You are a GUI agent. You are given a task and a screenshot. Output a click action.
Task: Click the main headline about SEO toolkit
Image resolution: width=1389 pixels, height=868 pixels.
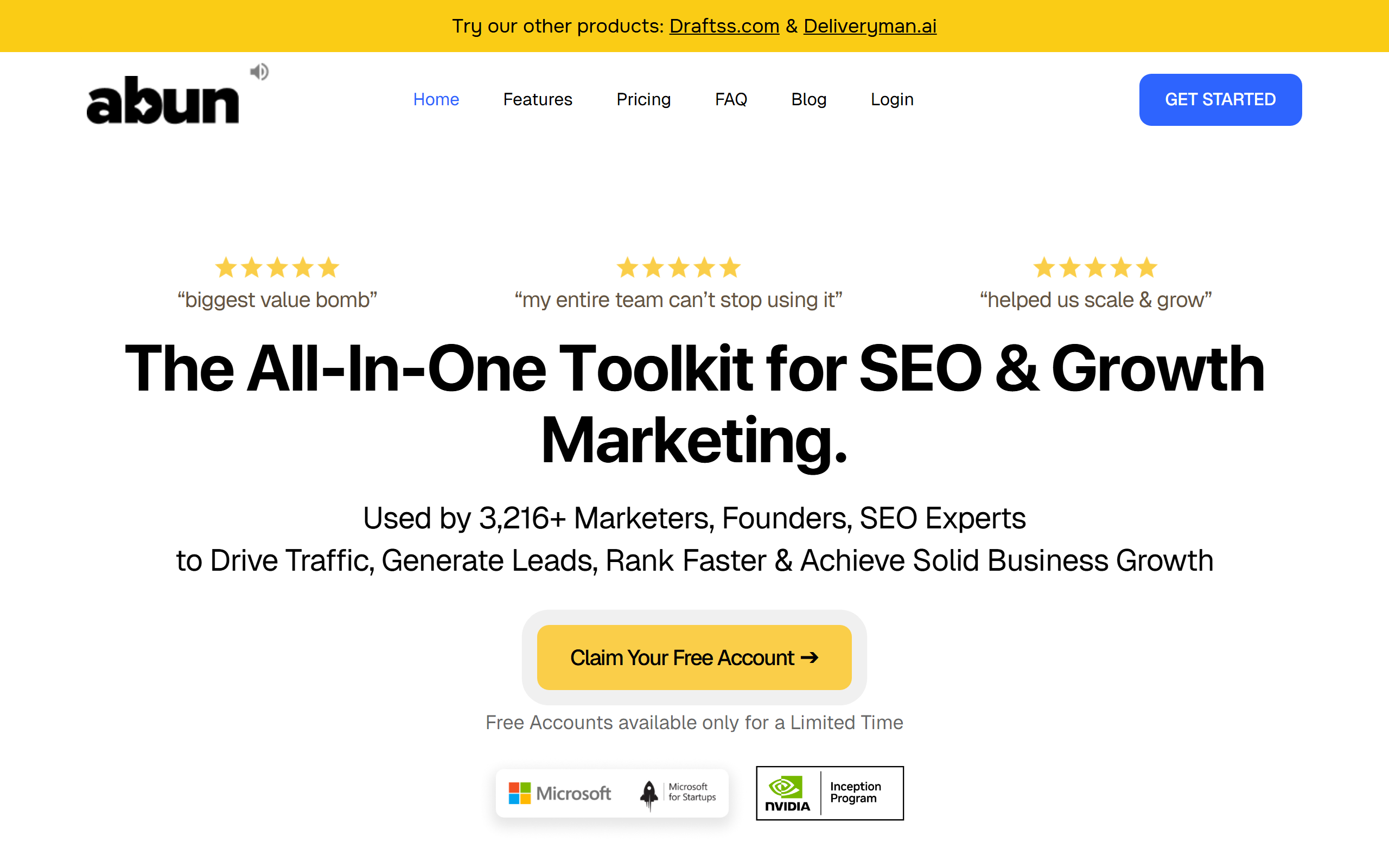(x=694, y=404)
